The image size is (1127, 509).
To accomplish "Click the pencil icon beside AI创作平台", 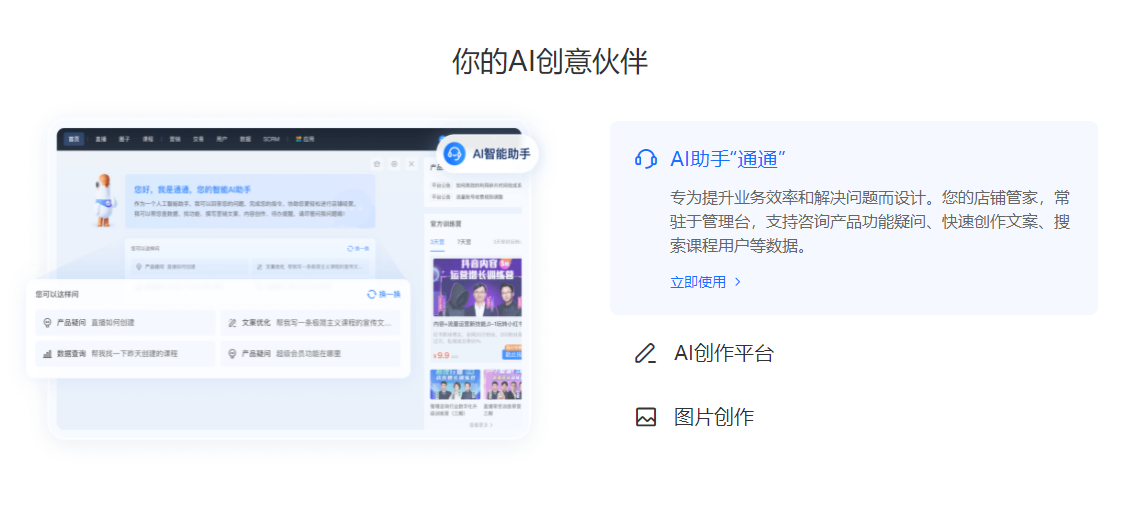I will (x=646, y=353).
